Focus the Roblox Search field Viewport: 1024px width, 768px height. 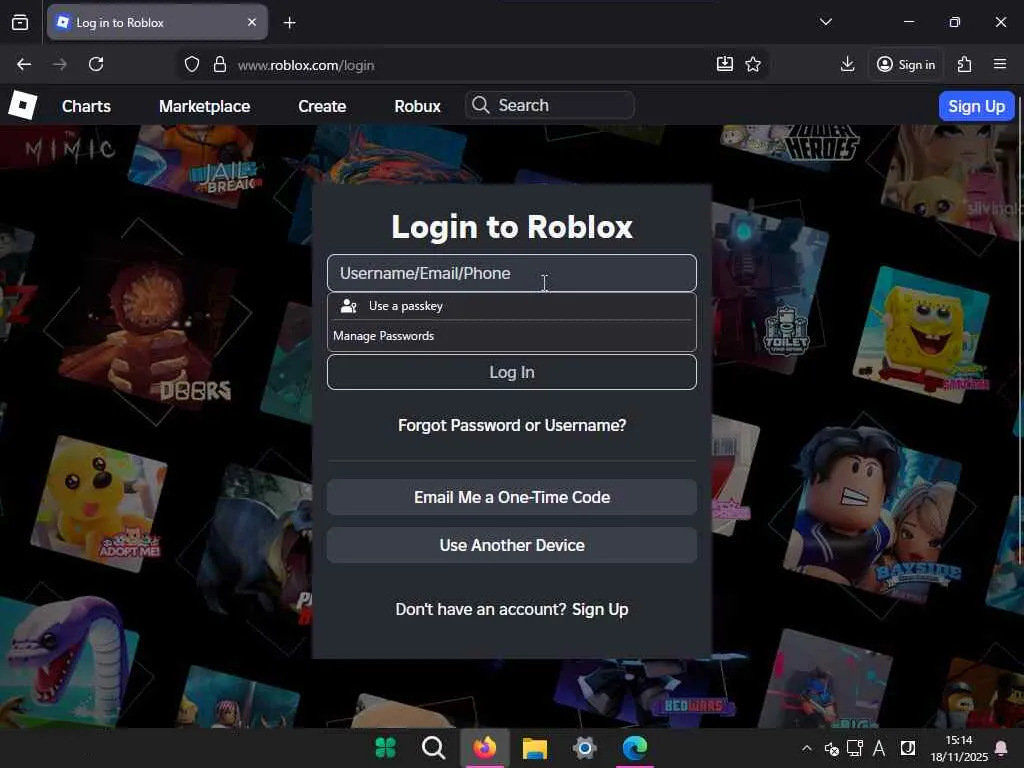coord(550,105)
